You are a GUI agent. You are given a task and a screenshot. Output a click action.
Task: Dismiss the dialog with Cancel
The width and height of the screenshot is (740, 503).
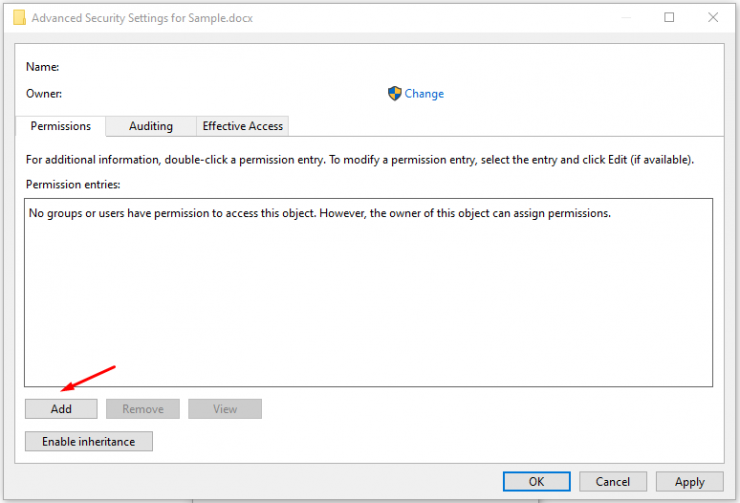613,481
